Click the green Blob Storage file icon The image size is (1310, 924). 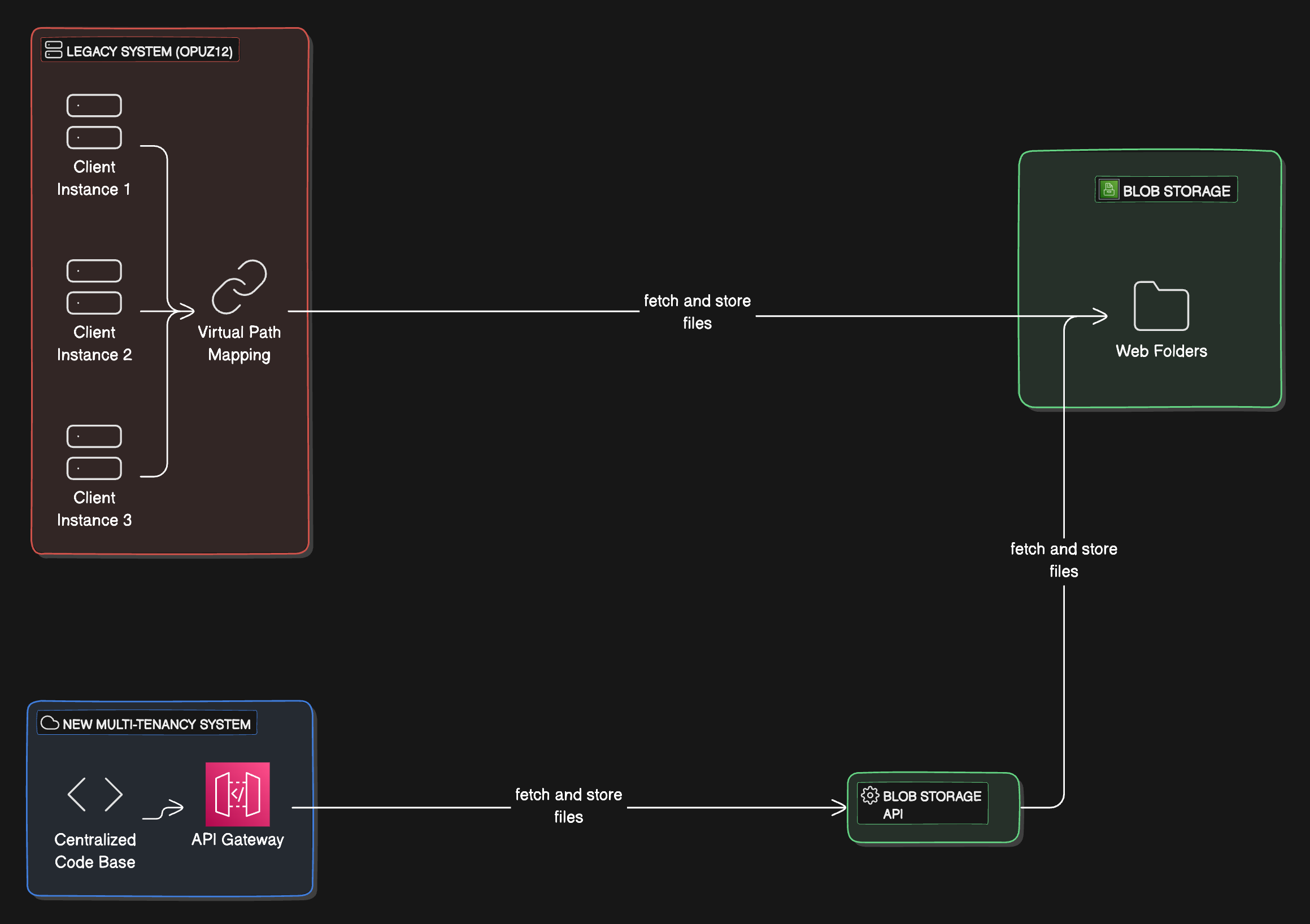pyautogui.click(x=1108, y=189)
